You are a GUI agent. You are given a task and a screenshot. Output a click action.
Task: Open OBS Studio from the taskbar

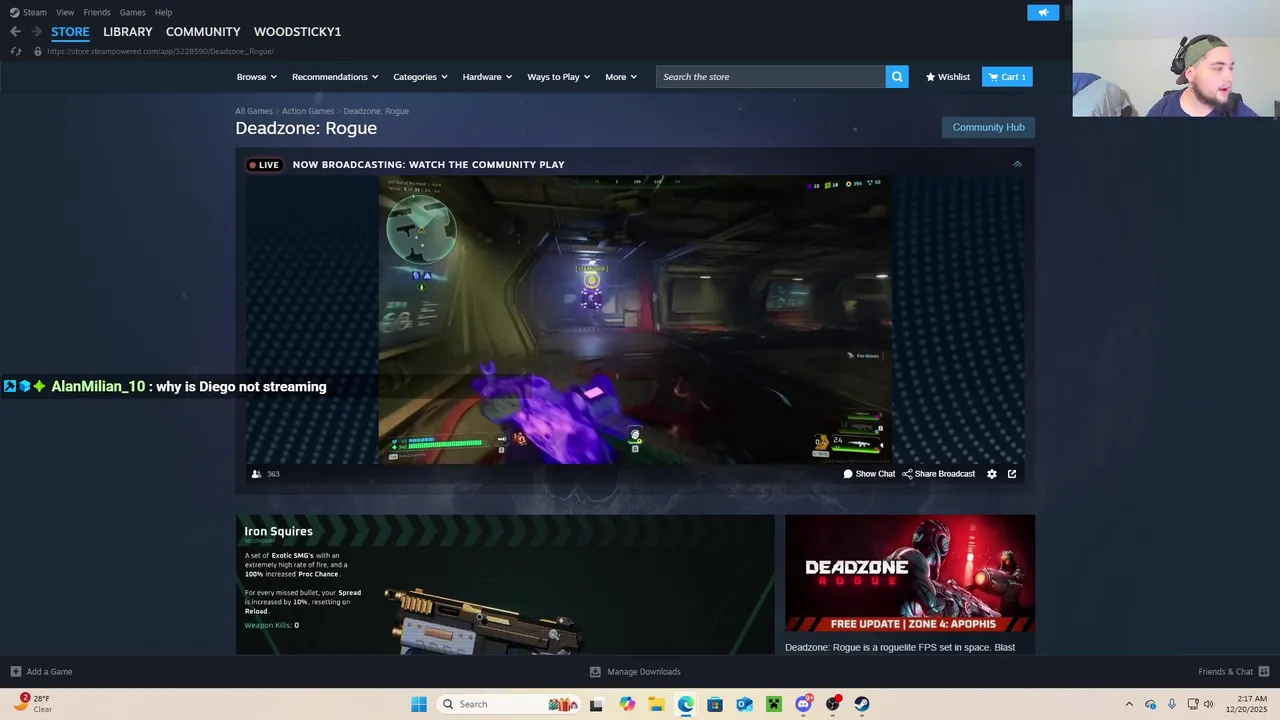[832, 704]
